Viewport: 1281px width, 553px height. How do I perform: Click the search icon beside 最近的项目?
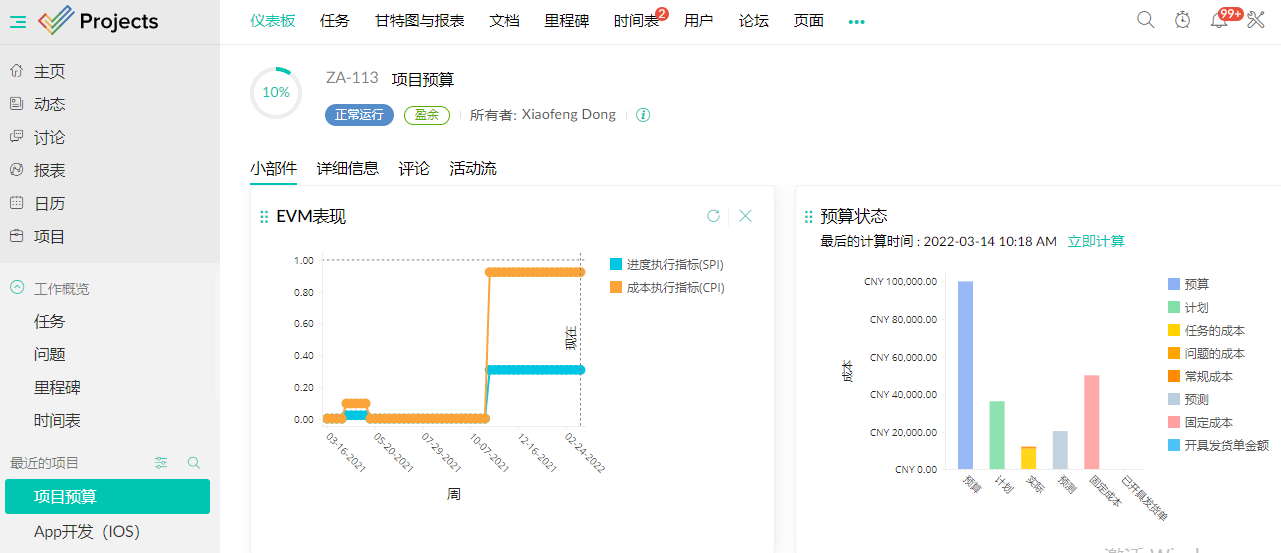pos(194,463)
